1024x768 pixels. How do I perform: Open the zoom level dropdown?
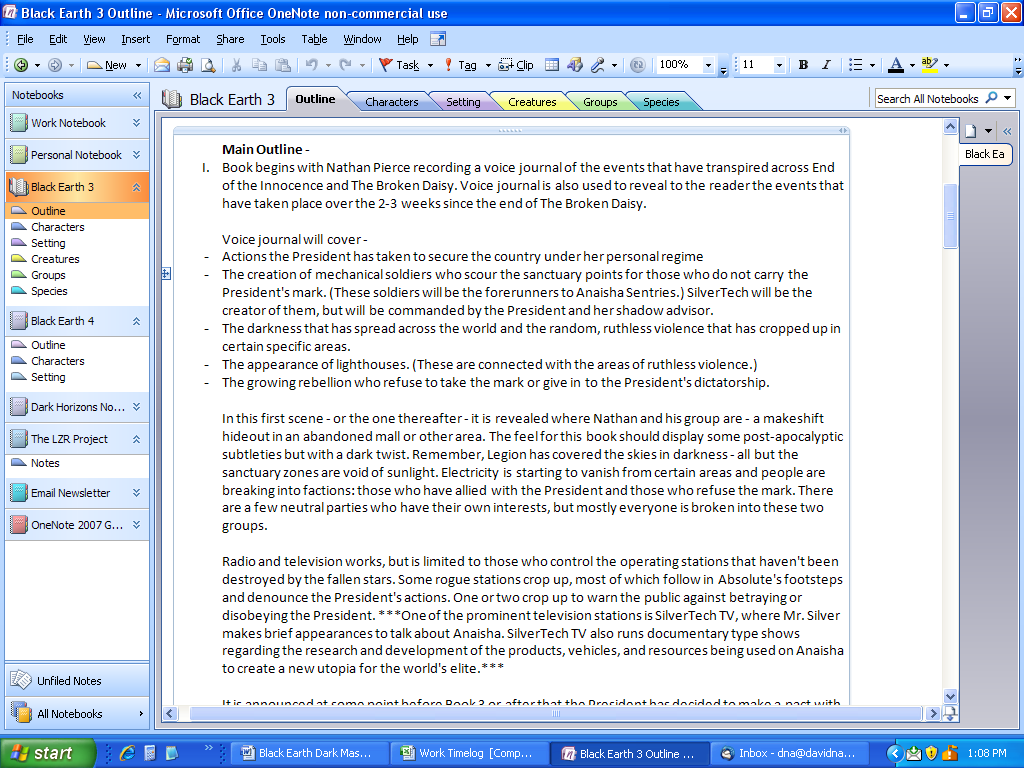(x=707, y=64)
